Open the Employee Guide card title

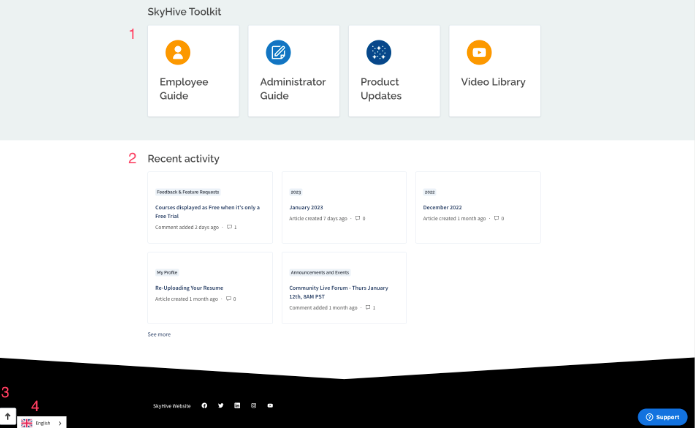click(x=184, y=89)
